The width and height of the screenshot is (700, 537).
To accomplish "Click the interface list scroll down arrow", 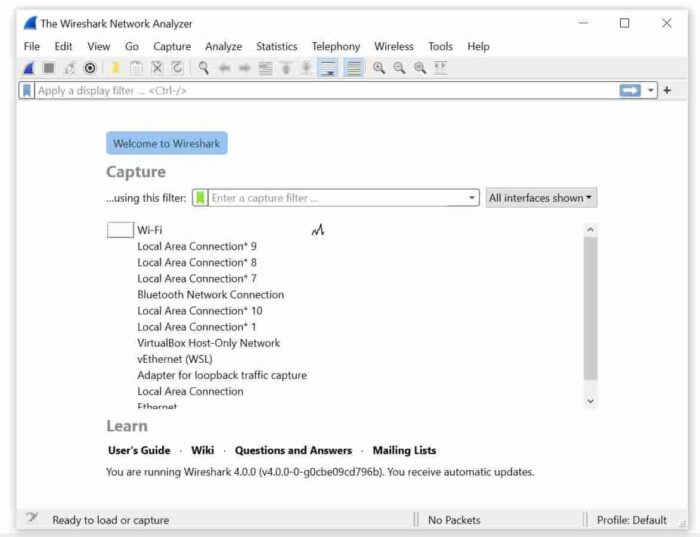I will [x=590, y=401].
